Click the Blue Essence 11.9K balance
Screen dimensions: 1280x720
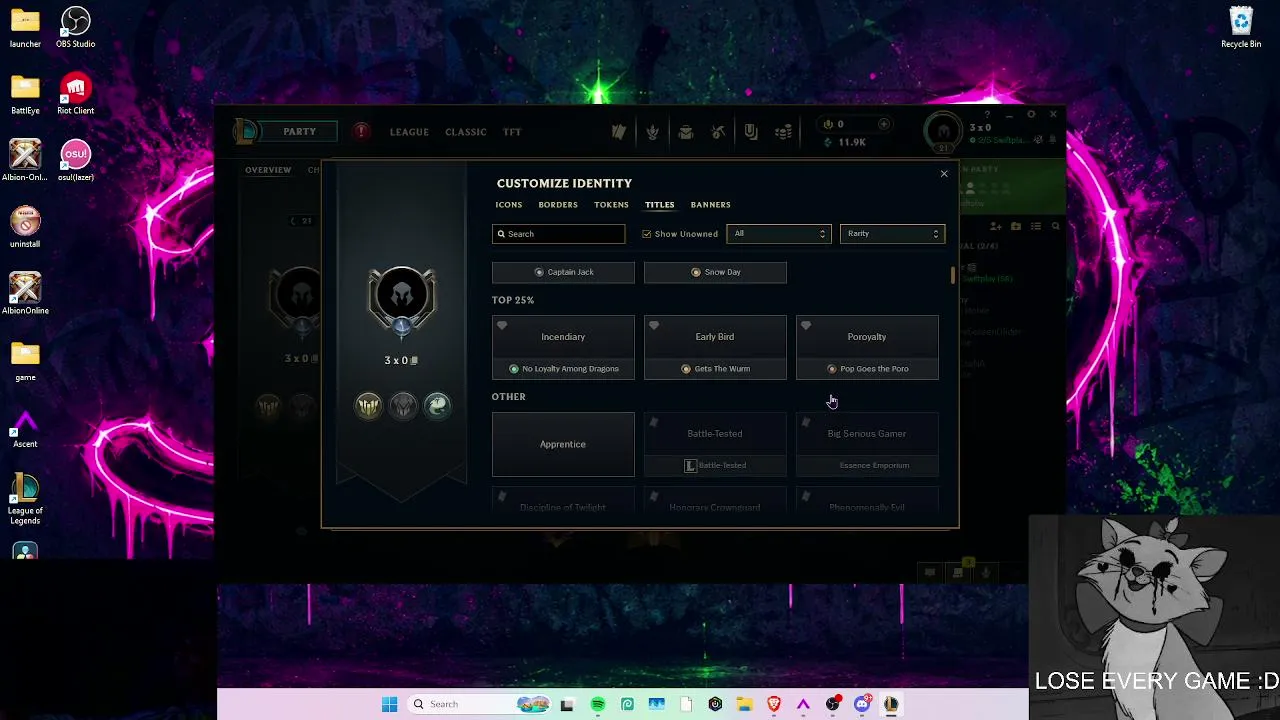845,142
